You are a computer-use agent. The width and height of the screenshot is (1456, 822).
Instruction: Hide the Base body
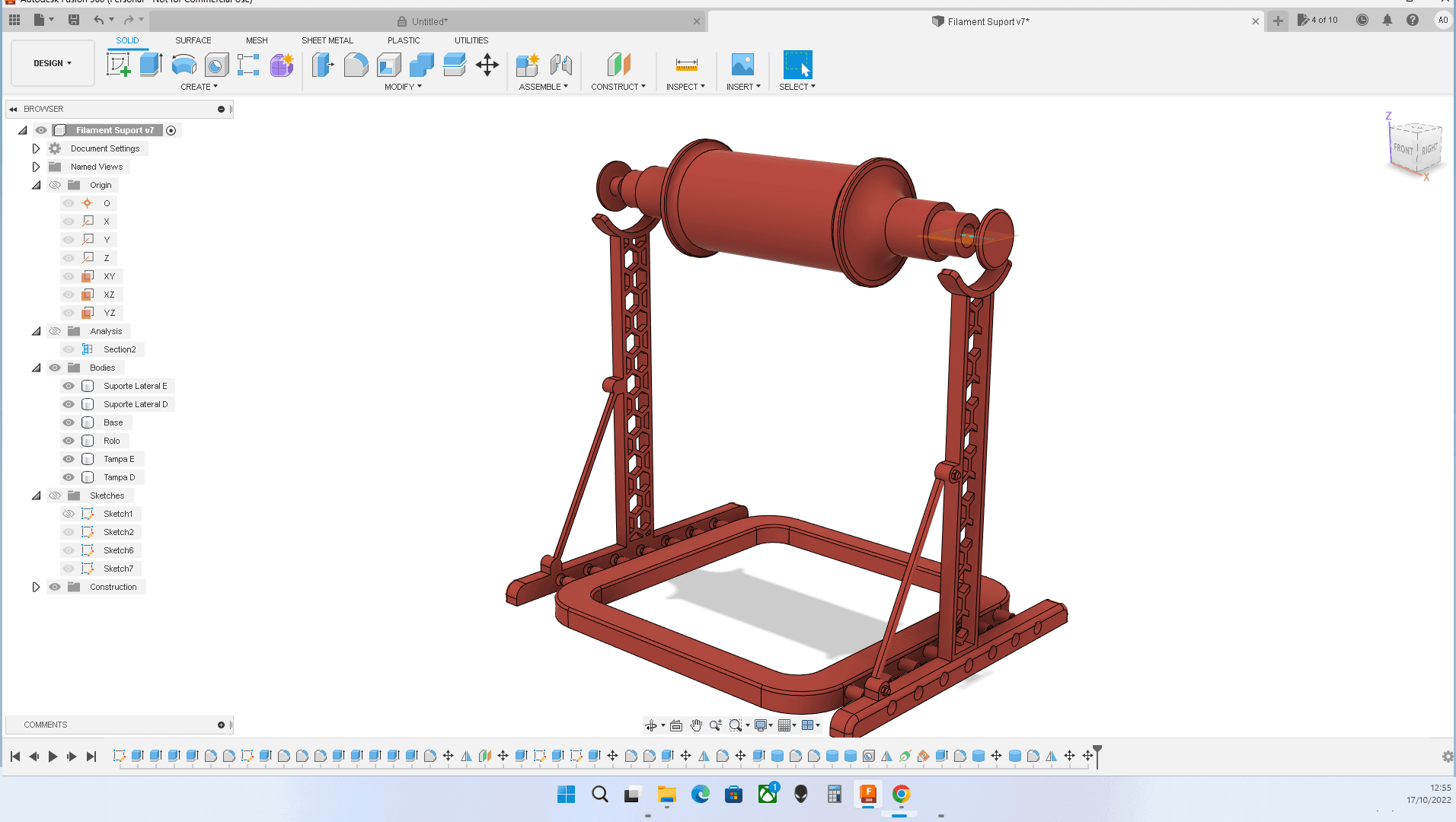coord(69,422)
